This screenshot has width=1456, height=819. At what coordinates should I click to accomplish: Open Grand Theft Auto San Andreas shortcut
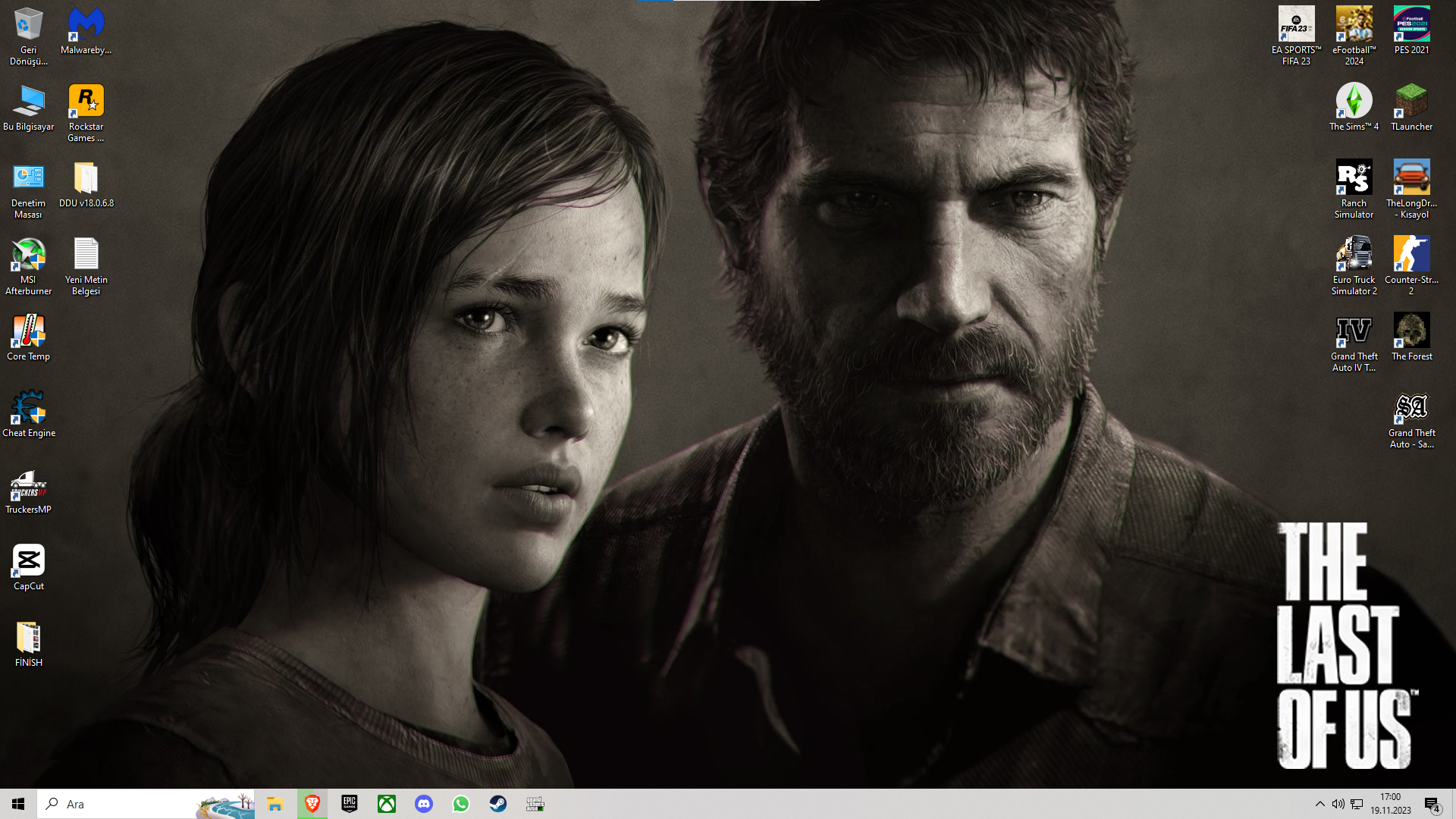[1411, 419]
